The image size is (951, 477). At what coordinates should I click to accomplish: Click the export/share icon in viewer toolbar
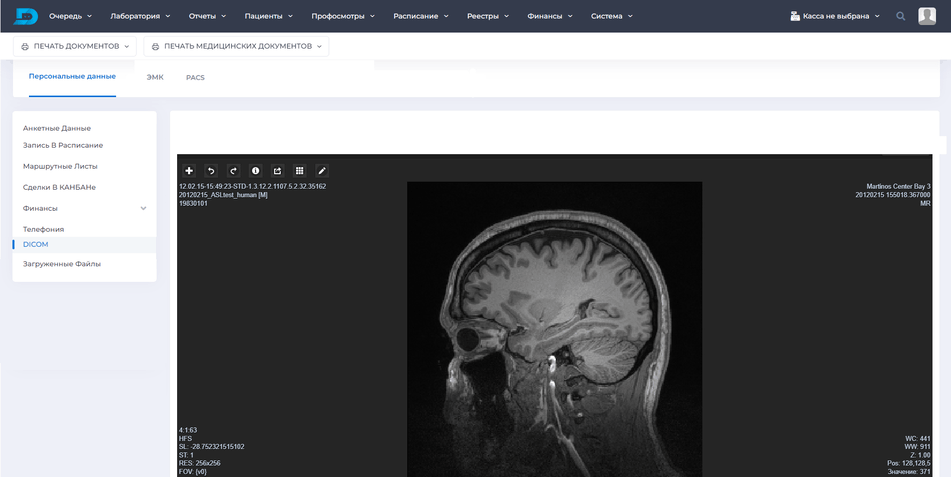[278, 171]
